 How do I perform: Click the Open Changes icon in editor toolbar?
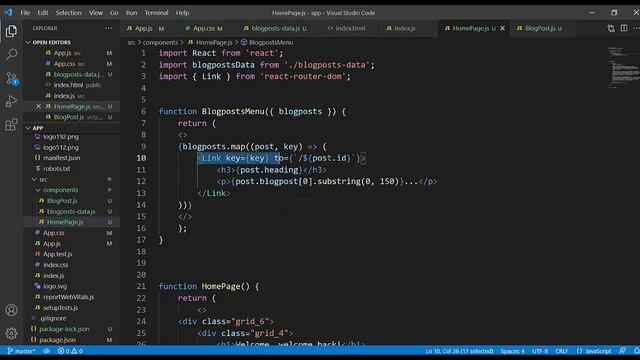click(611, 28)
